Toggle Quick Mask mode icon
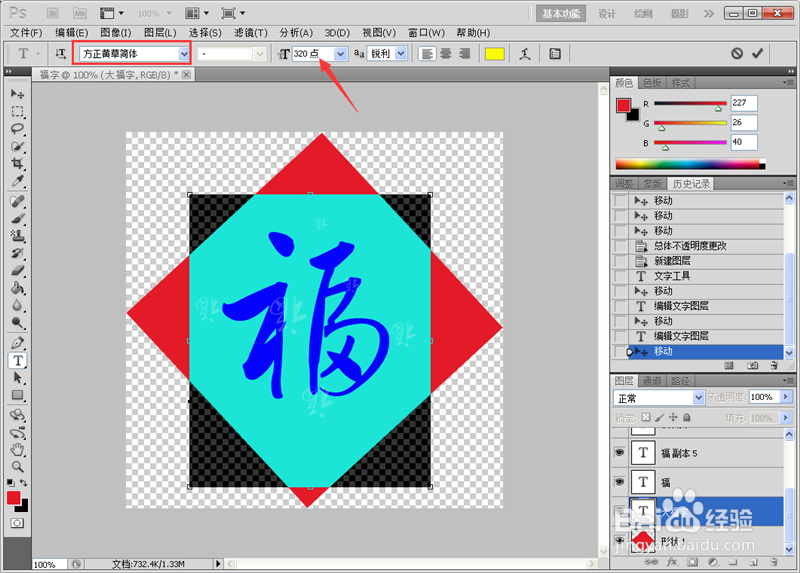This screenshot has width=800, height=573. 17,523
